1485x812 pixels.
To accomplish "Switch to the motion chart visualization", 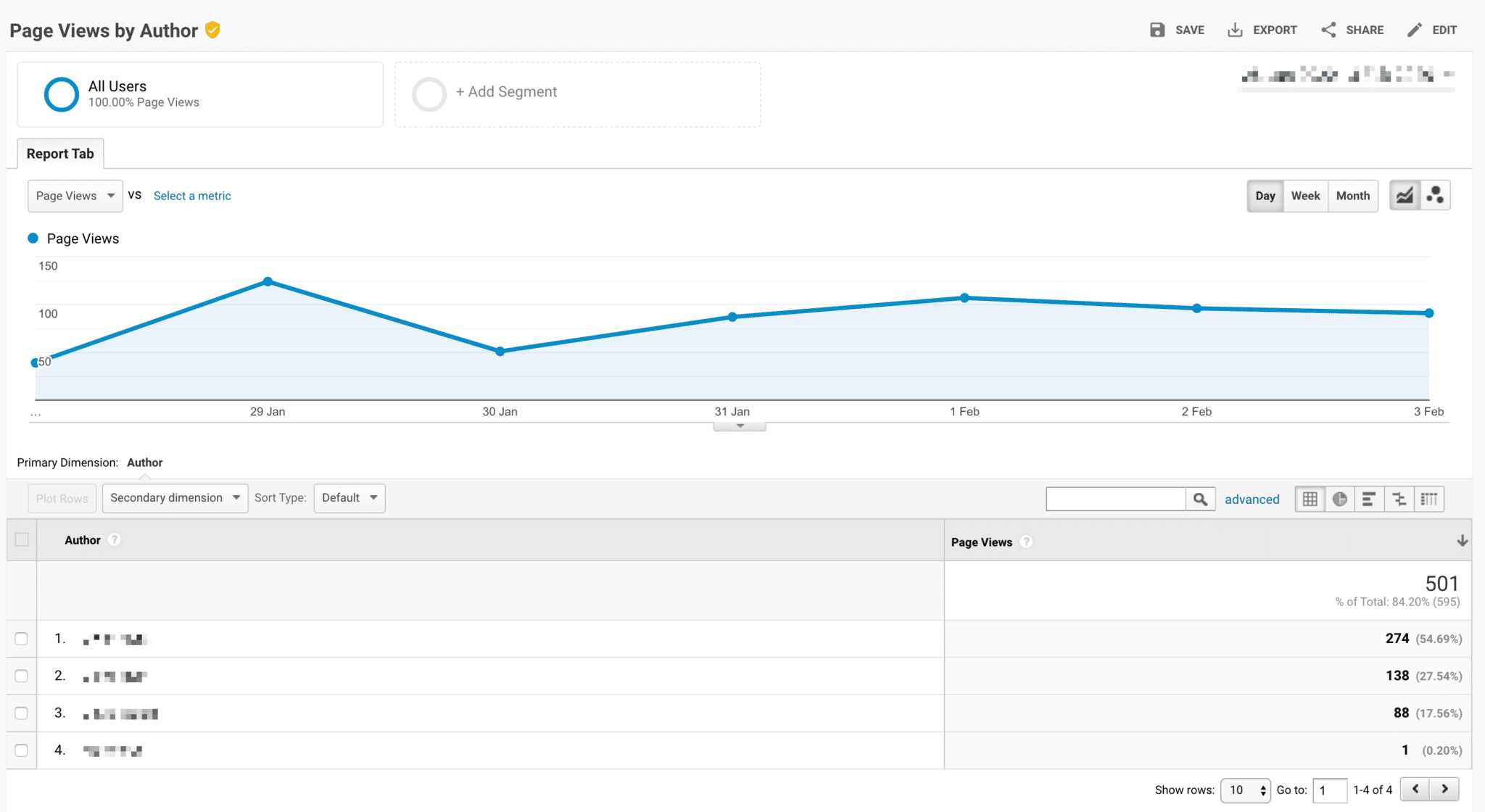I will (x=1434, y=195).
